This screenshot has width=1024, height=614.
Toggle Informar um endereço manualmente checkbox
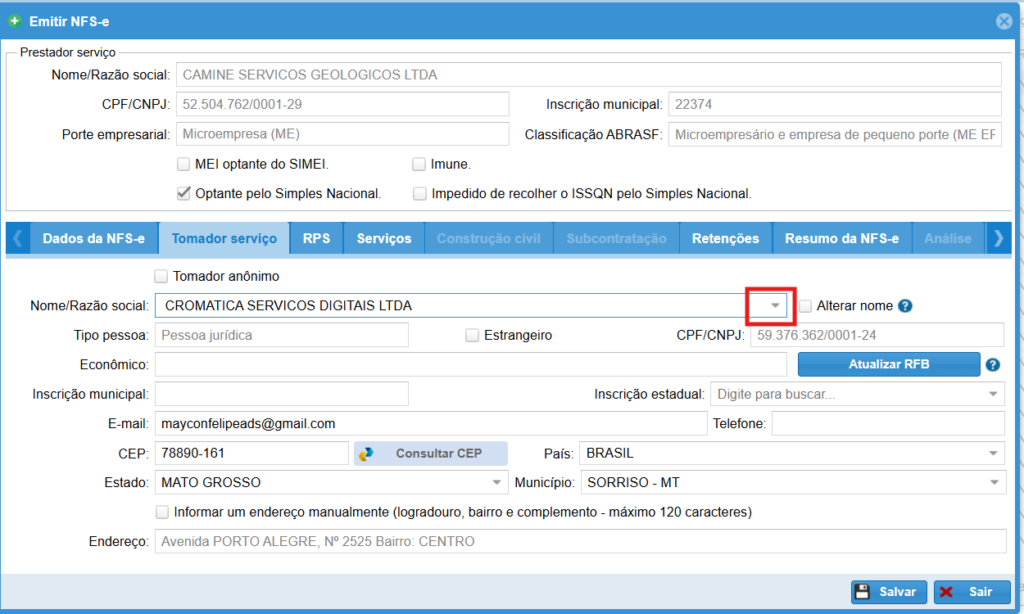click(x=162, y=512)
